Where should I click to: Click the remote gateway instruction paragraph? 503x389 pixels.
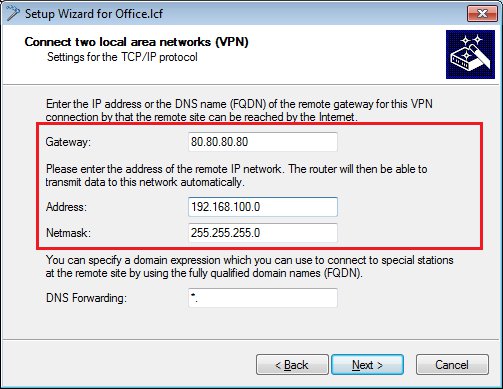click(239, 110)
